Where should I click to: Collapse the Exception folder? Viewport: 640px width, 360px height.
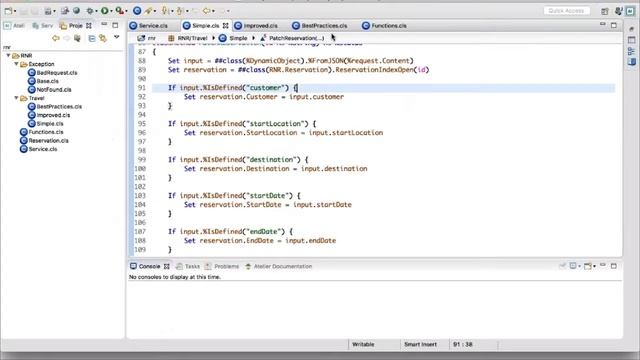16,64
